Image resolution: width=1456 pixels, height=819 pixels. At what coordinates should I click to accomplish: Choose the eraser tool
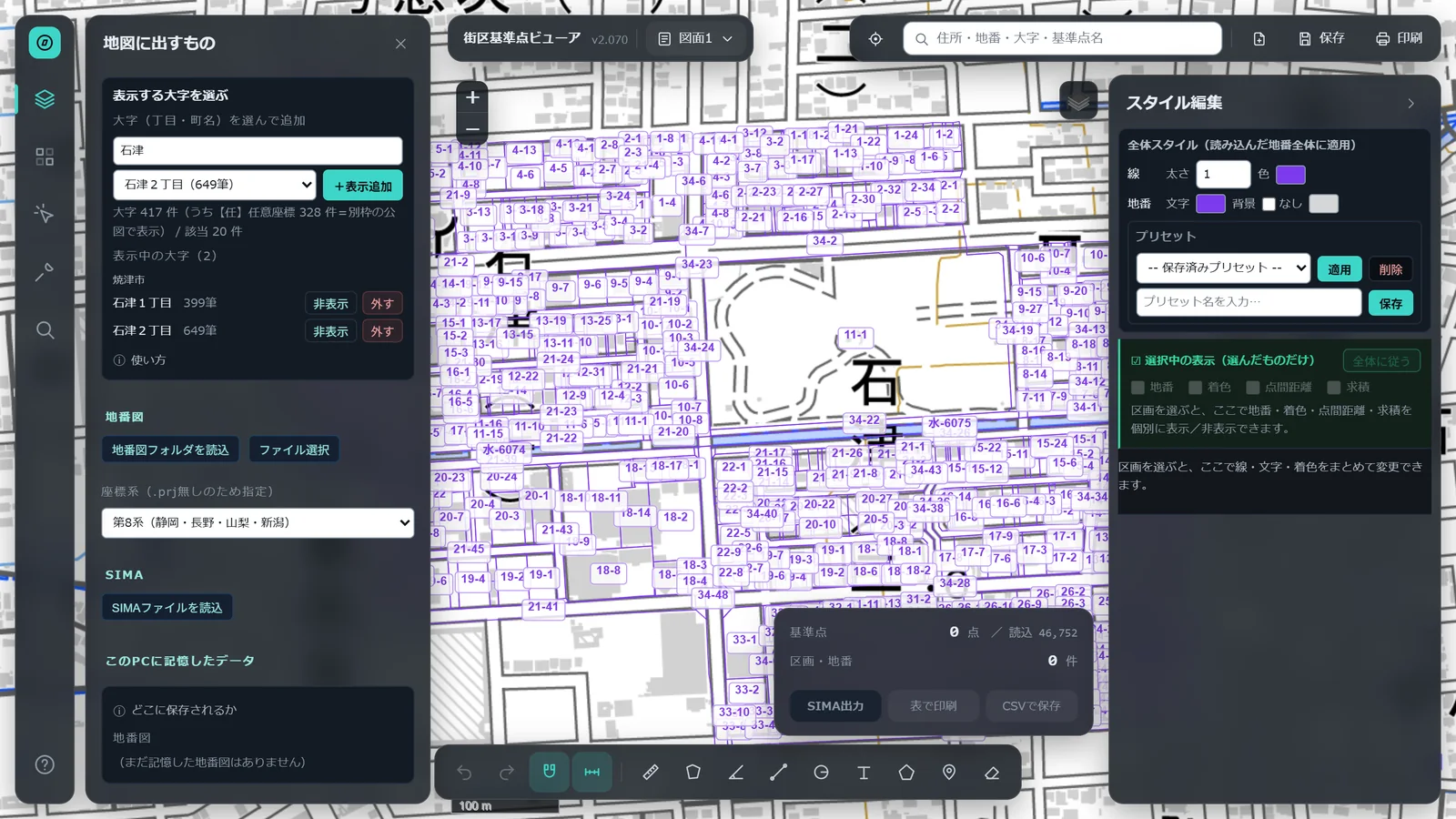(992, 772)
